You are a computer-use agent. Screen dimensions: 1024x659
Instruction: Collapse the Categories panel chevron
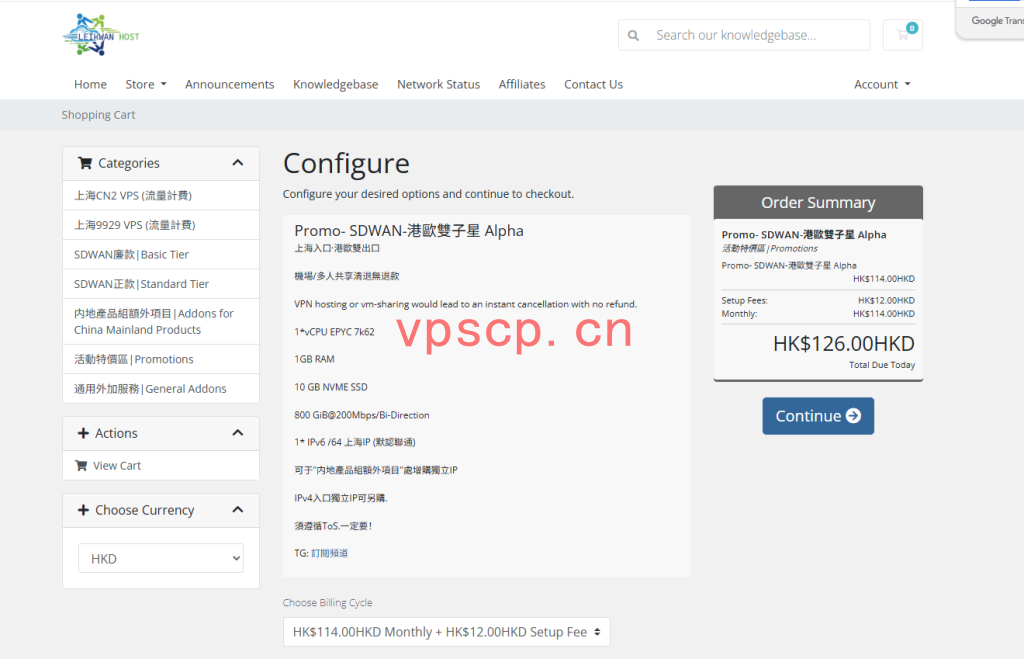pyautogui.click(x=238, y=163)
